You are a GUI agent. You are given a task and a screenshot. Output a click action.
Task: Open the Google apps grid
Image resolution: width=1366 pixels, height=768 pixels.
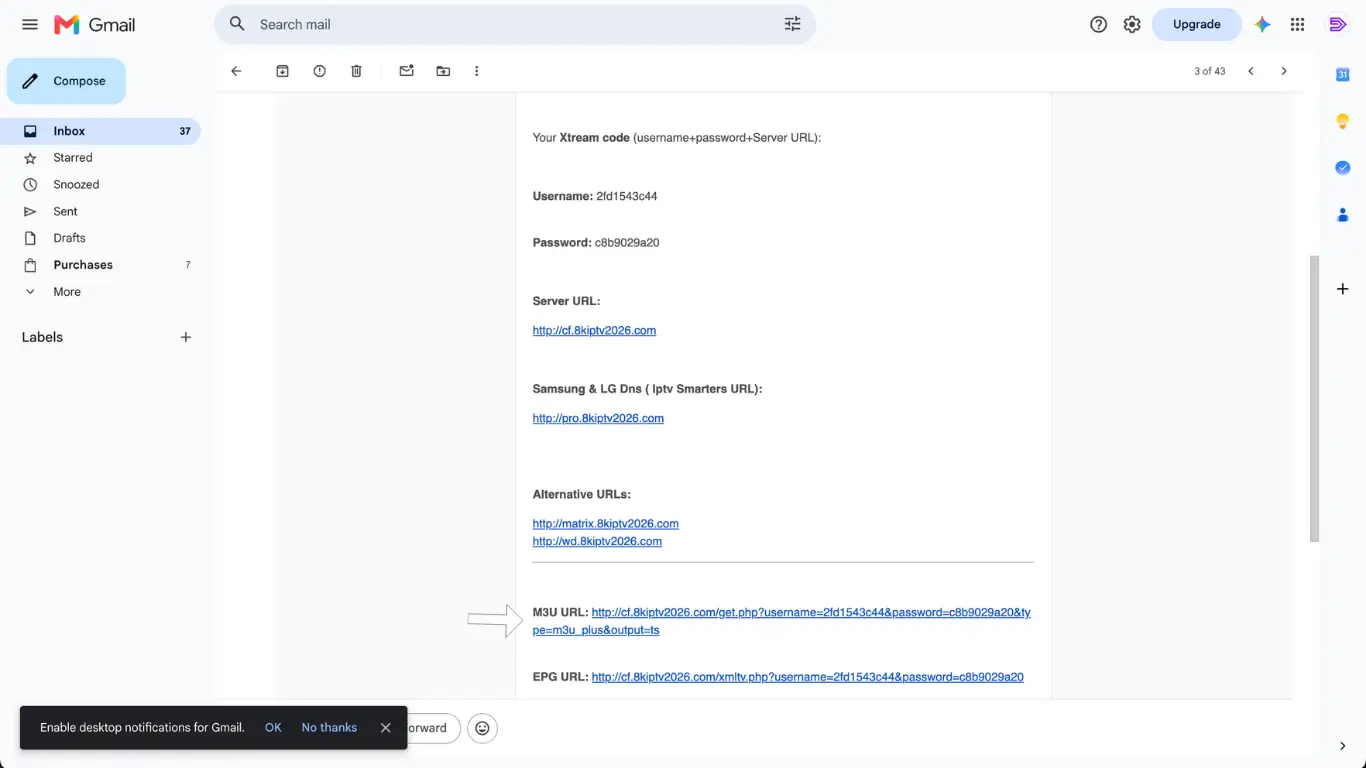pos(1297,24)
